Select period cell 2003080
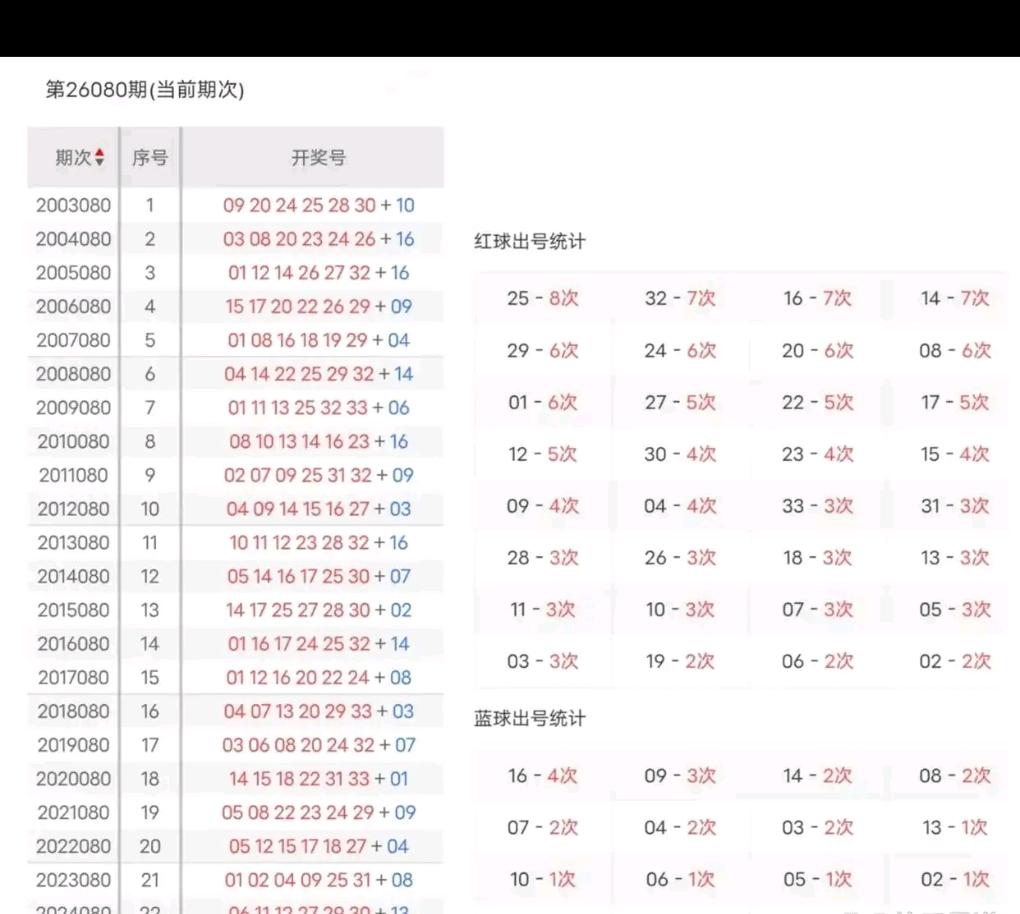1020x914 pixels. pos(74,206)
